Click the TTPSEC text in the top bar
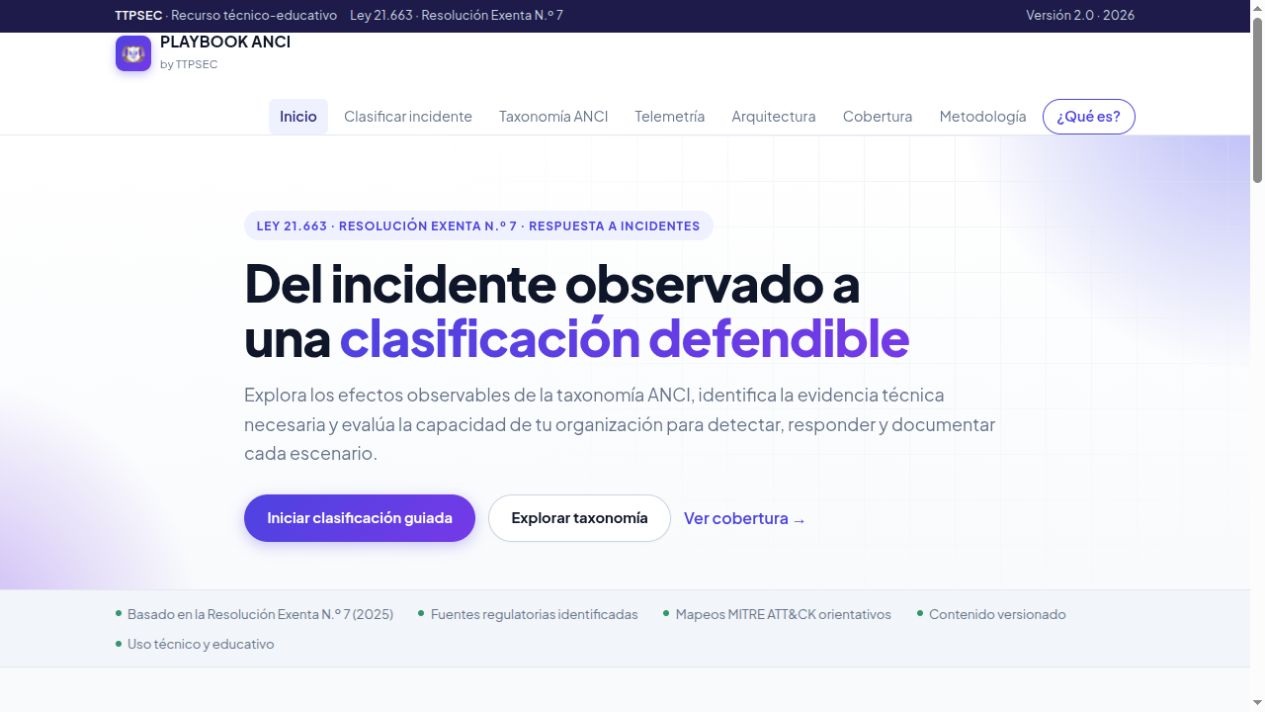Image resolution: width=1265 pixels, height=712 pixels. [x=138, y=15]
